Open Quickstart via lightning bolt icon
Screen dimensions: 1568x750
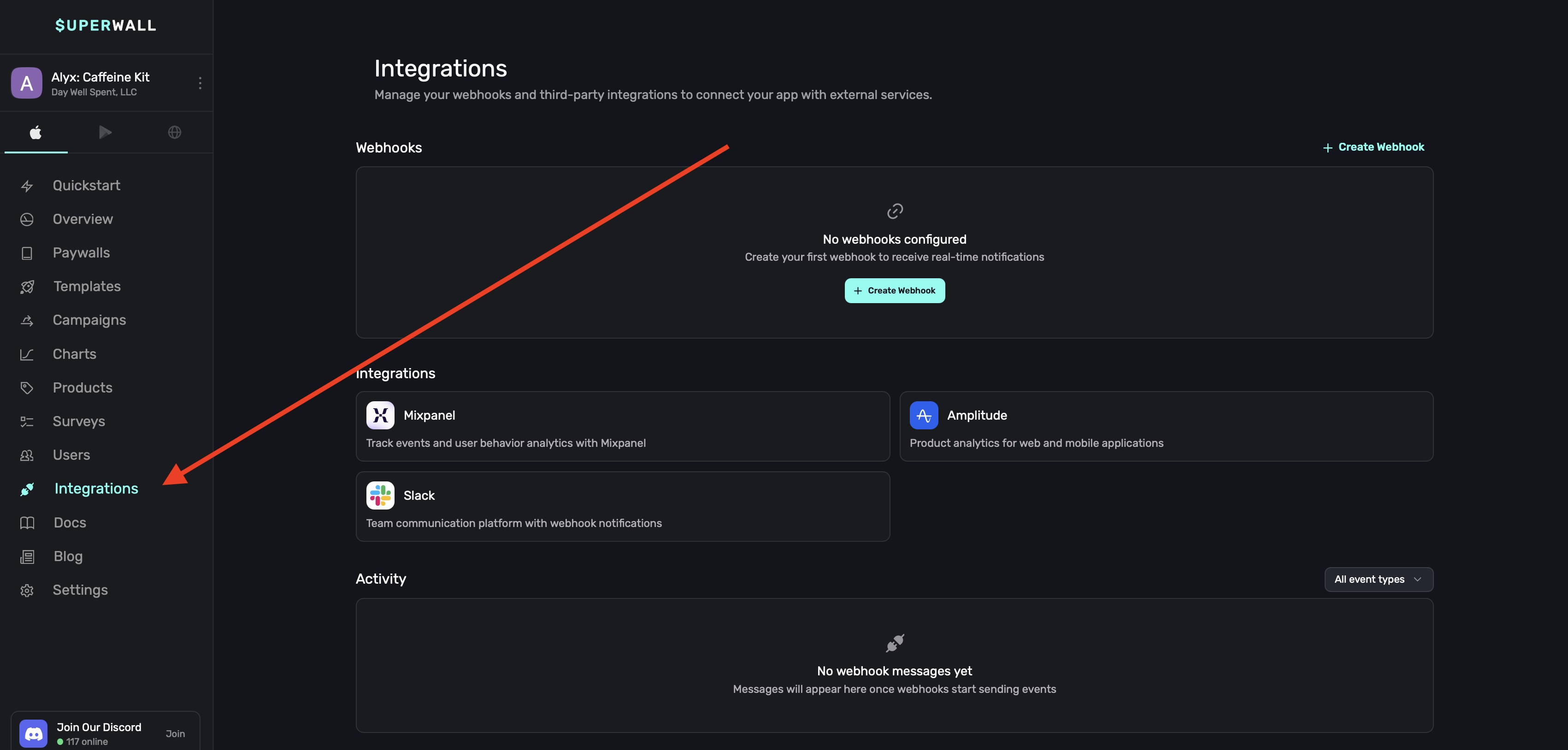[x=27, y=186]
